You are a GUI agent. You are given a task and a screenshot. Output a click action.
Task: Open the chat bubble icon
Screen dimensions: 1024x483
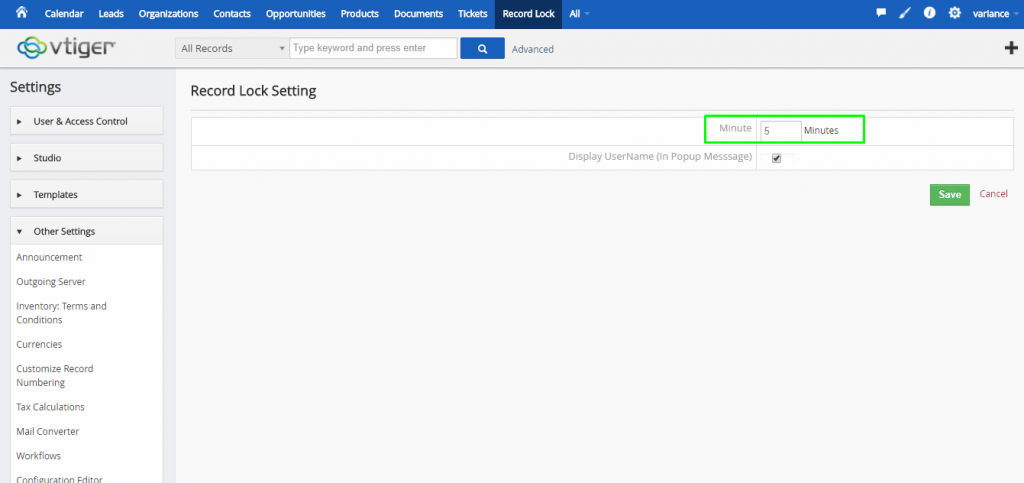[x=881, y=13]
